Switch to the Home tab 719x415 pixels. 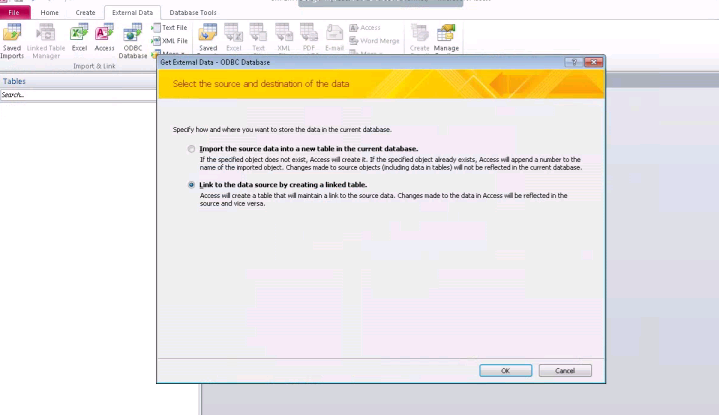(49, 12)
